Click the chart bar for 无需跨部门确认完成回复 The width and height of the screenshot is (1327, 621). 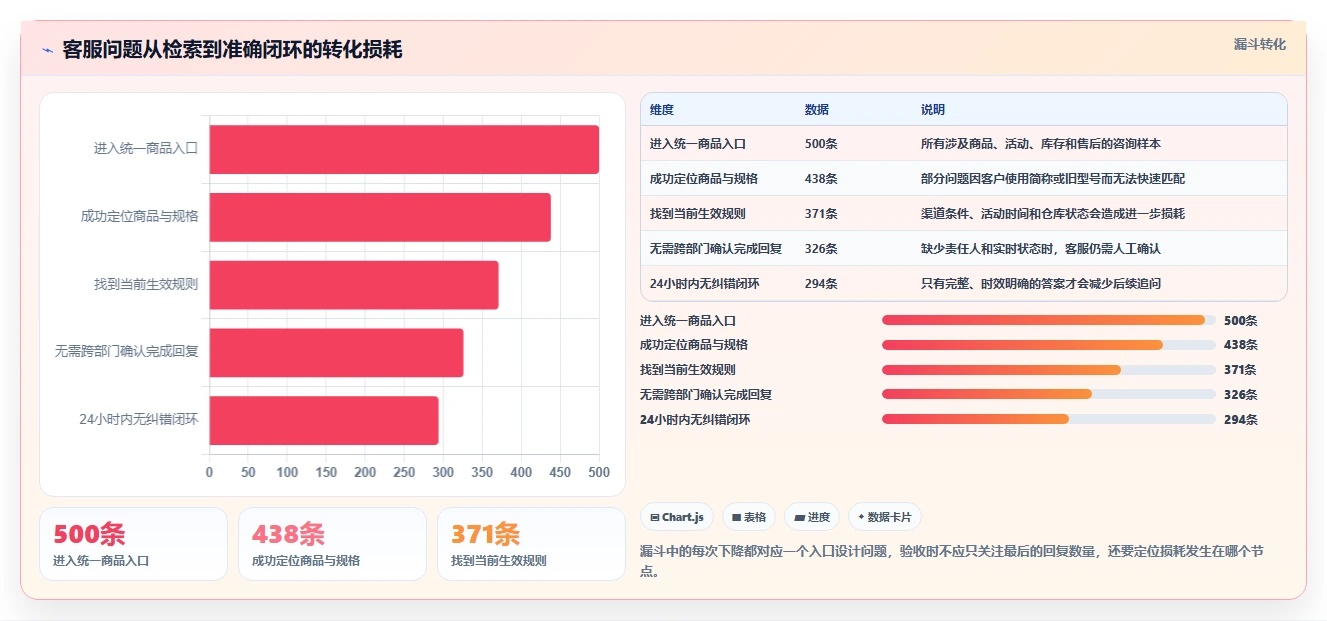tap(336, 353)
